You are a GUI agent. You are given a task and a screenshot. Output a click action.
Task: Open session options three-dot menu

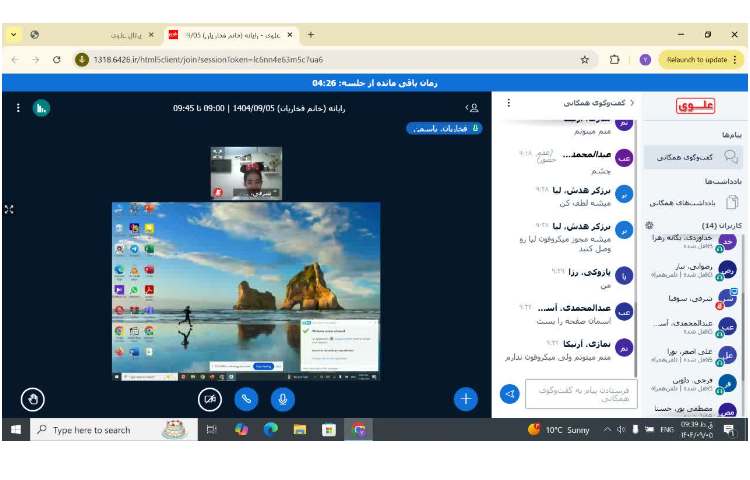coord(18,108)
